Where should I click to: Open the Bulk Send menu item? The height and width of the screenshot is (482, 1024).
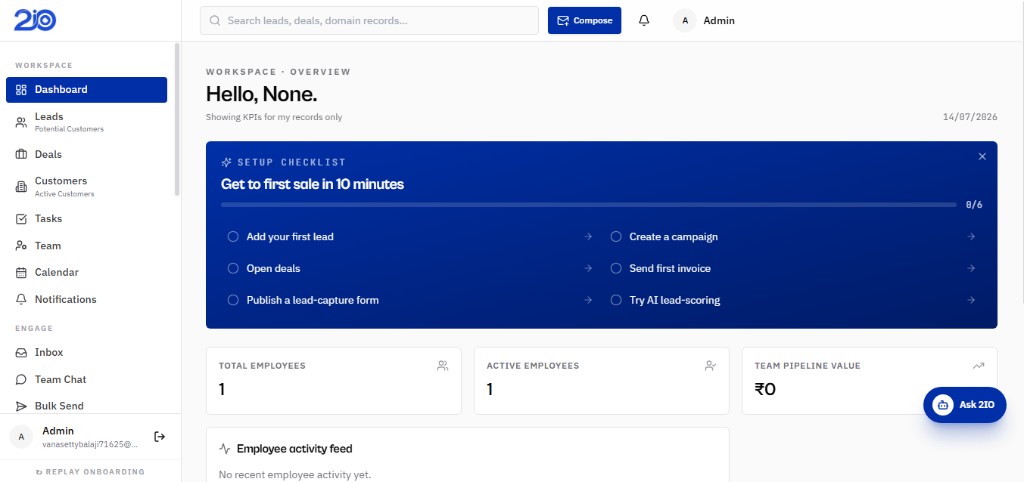click(86, 406)
